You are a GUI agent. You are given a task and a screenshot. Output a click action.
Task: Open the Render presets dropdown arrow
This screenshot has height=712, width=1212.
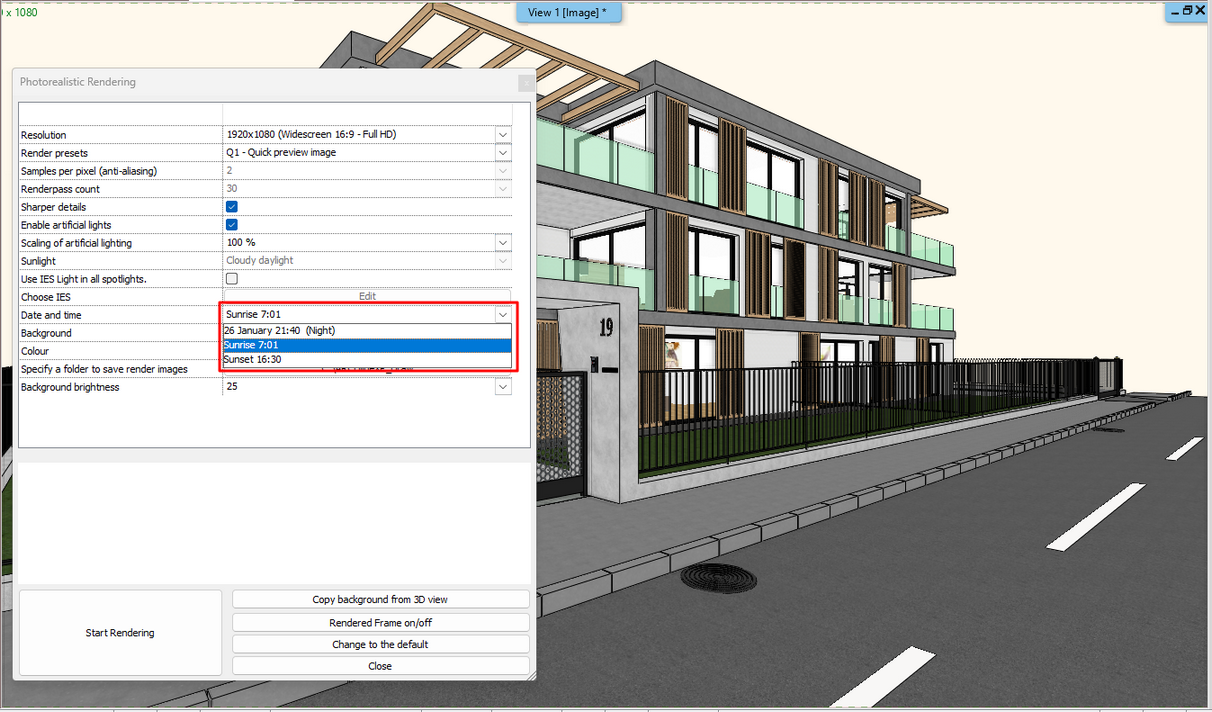(x=503, y=153)
